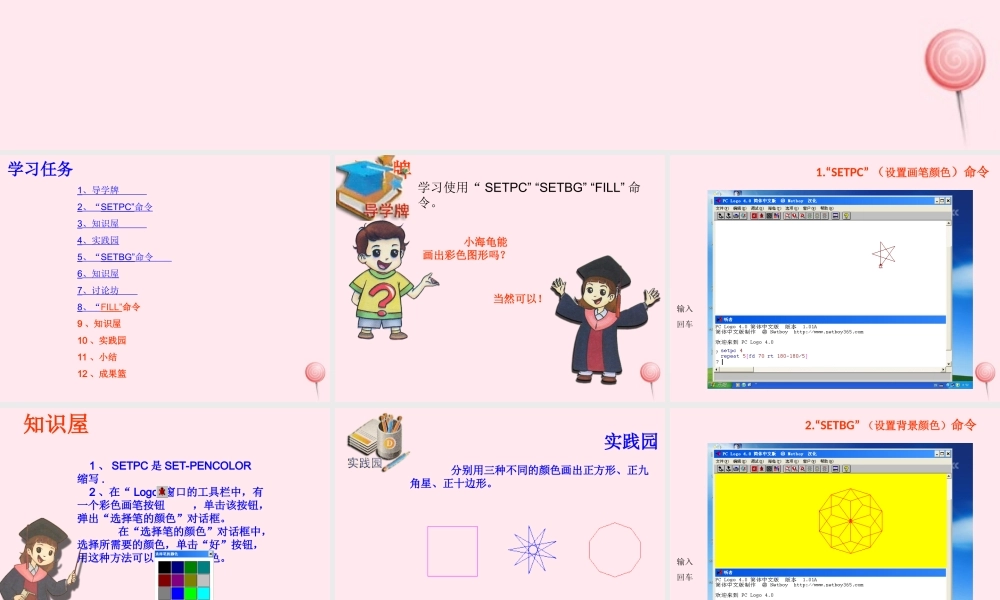Click '输入' label on the SETBG slide
Screen dimensions: 1000x600
pos(684,562)
